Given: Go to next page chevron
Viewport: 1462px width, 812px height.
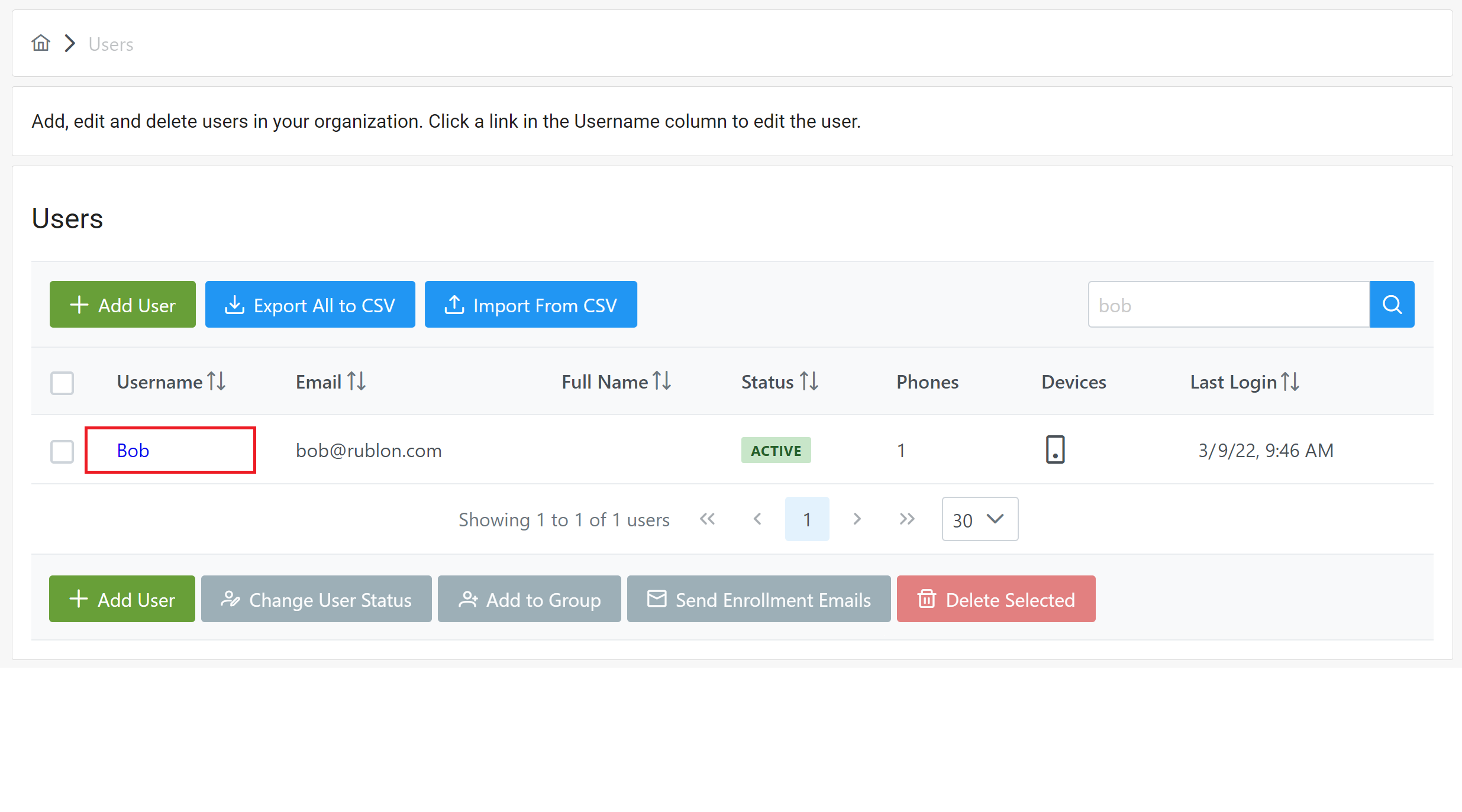Looking at the screenshot, I should (857, 519).
